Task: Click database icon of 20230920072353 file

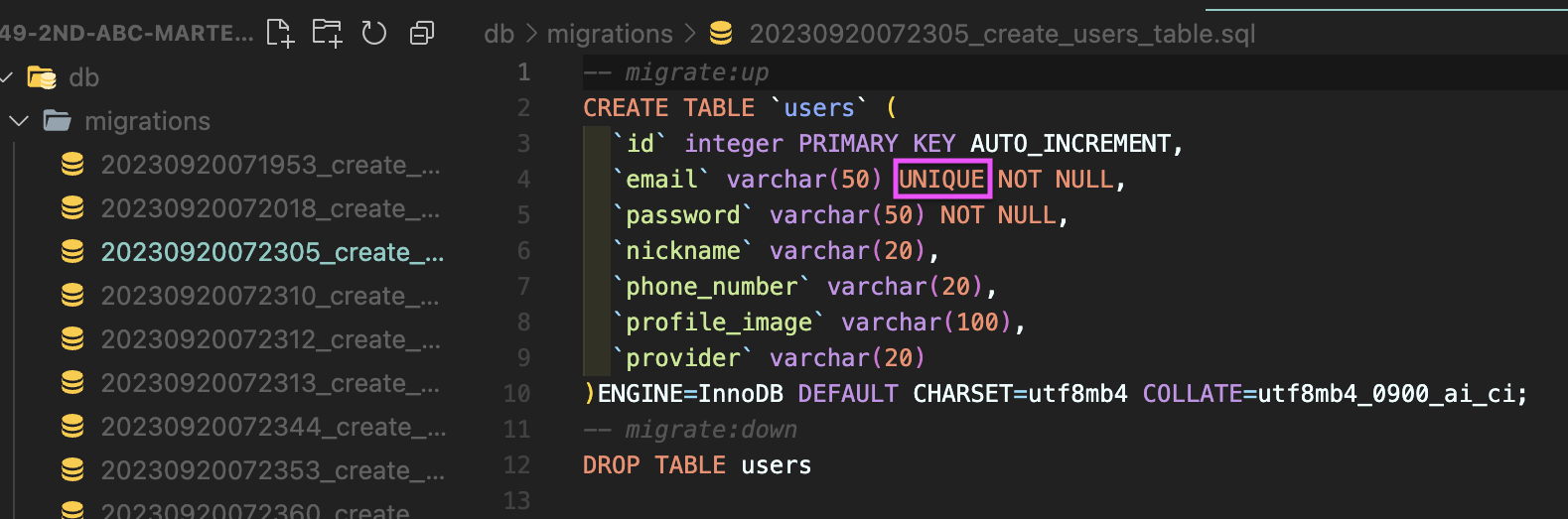Action: point(72,470)
